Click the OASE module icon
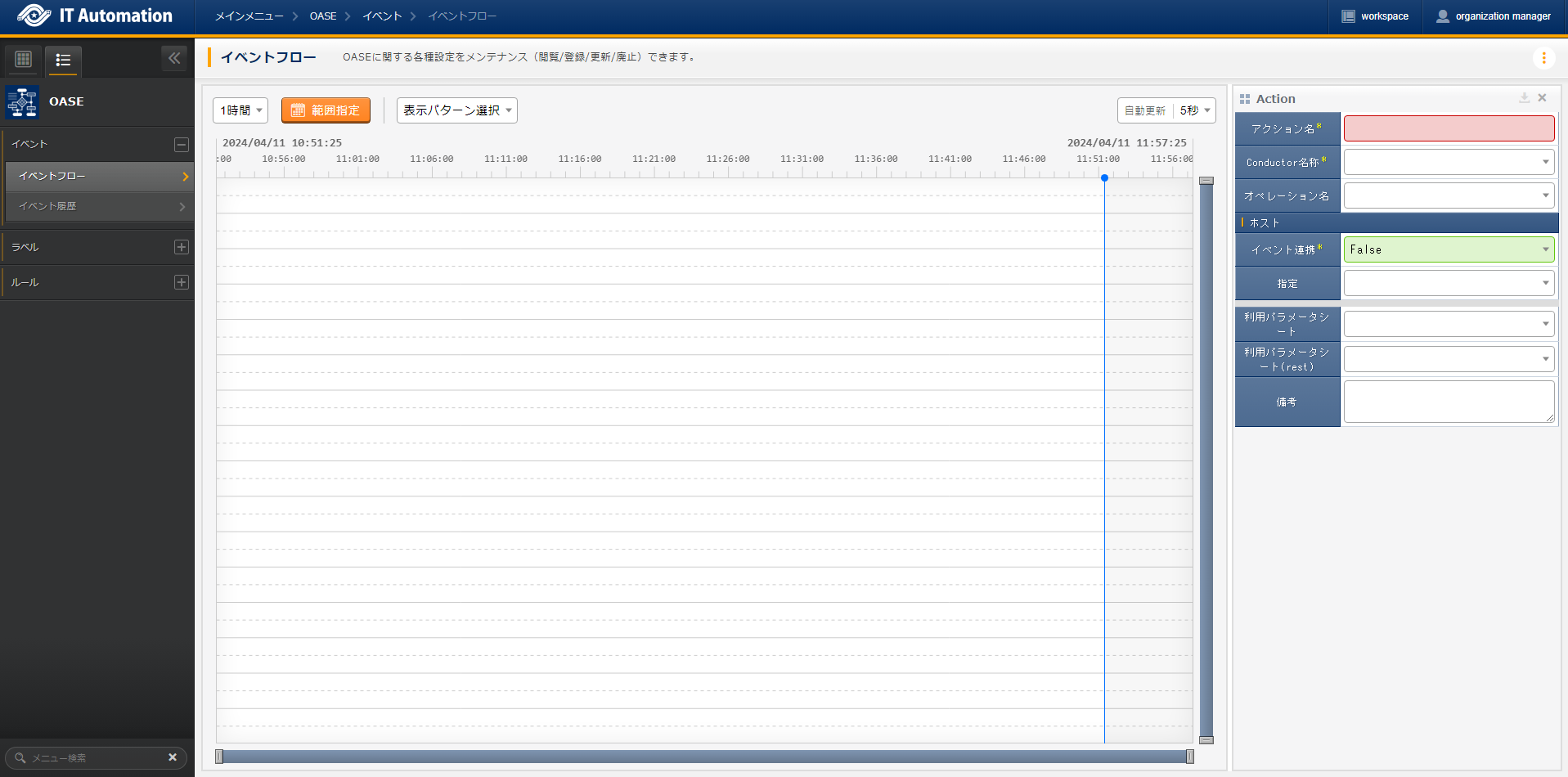1568x777 pixels. (22, 102)
